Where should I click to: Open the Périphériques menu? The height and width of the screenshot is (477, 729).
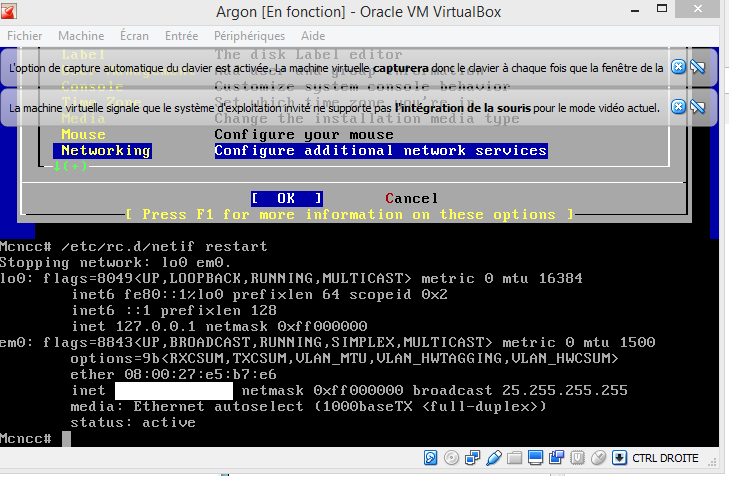(x=249, y=36)
